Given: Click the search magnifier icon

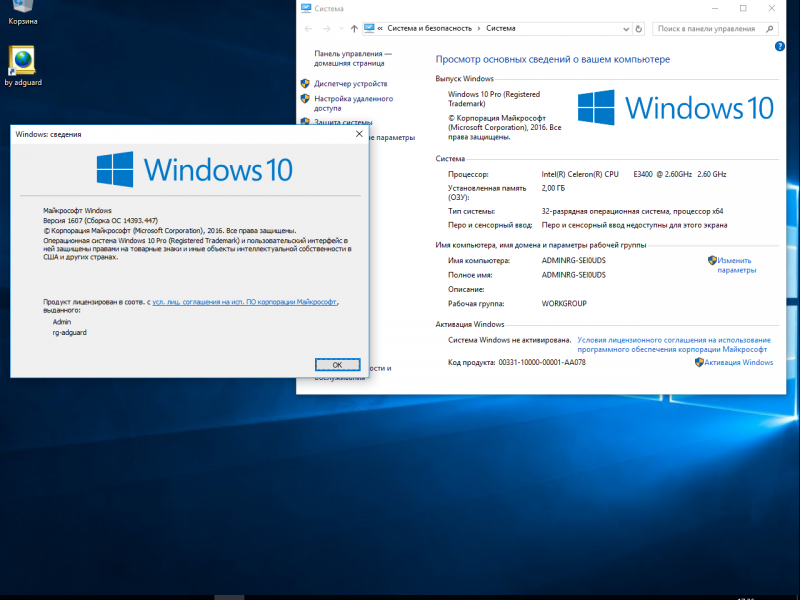Looking at the screenshot, I should (x=770, y=29).
